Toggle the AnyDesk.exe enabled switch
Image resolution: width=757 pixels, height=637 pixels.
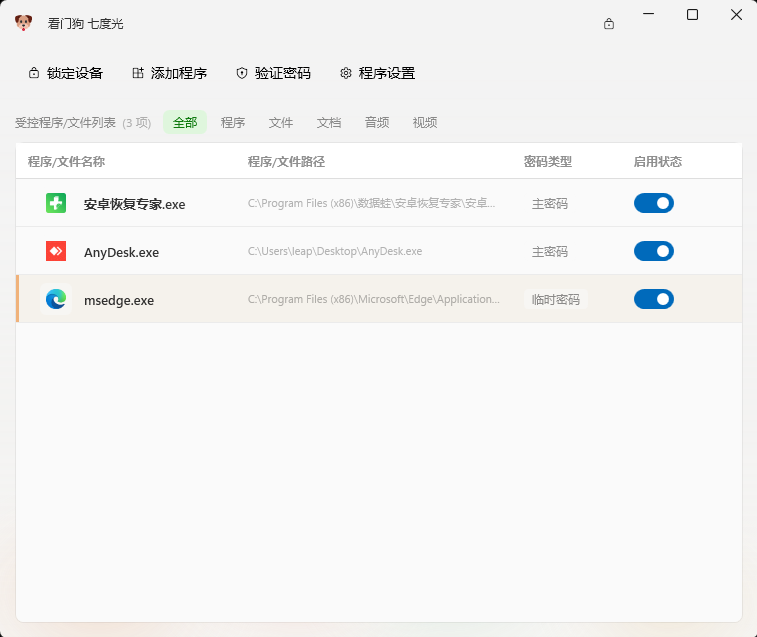pos(654,251)
